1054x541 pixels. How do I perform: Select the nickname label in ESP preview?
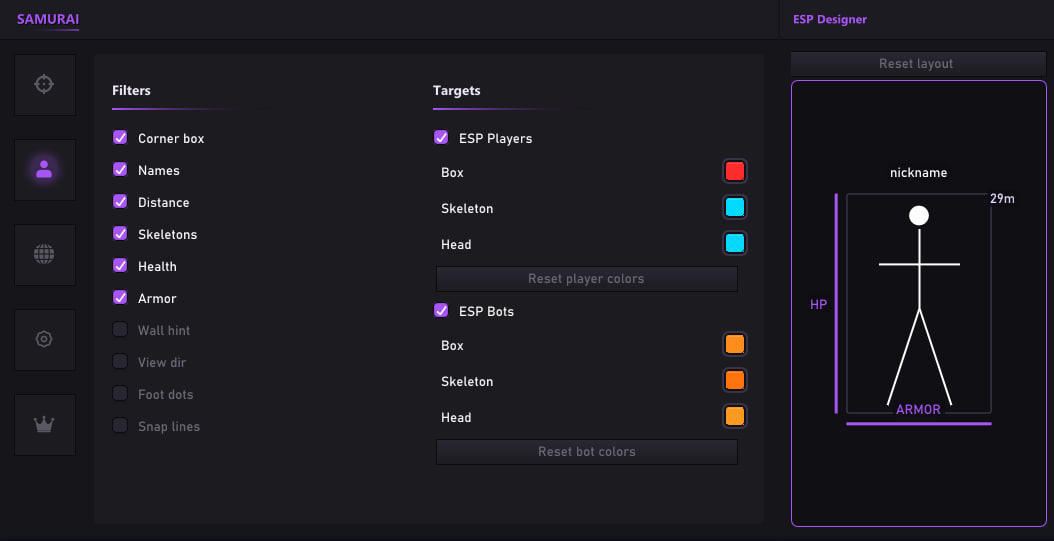[x=918, y=173]
